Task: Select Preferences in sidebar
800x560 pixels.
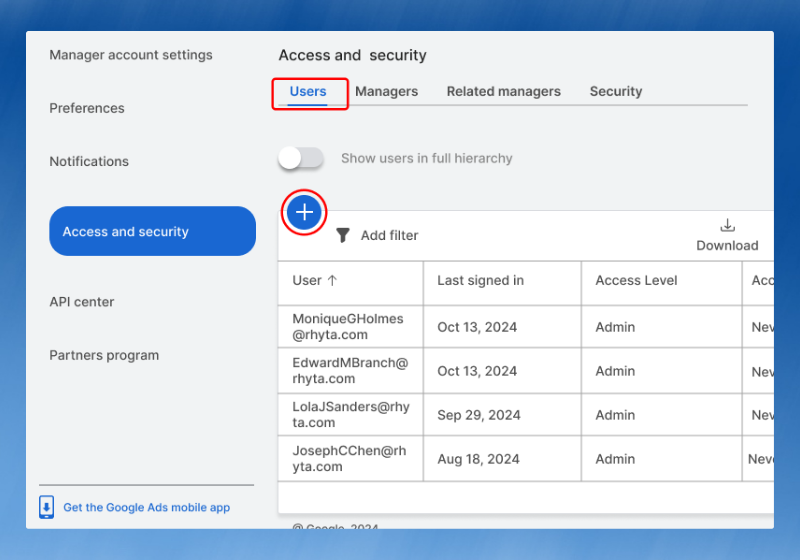Action: [x=87, y=108]
